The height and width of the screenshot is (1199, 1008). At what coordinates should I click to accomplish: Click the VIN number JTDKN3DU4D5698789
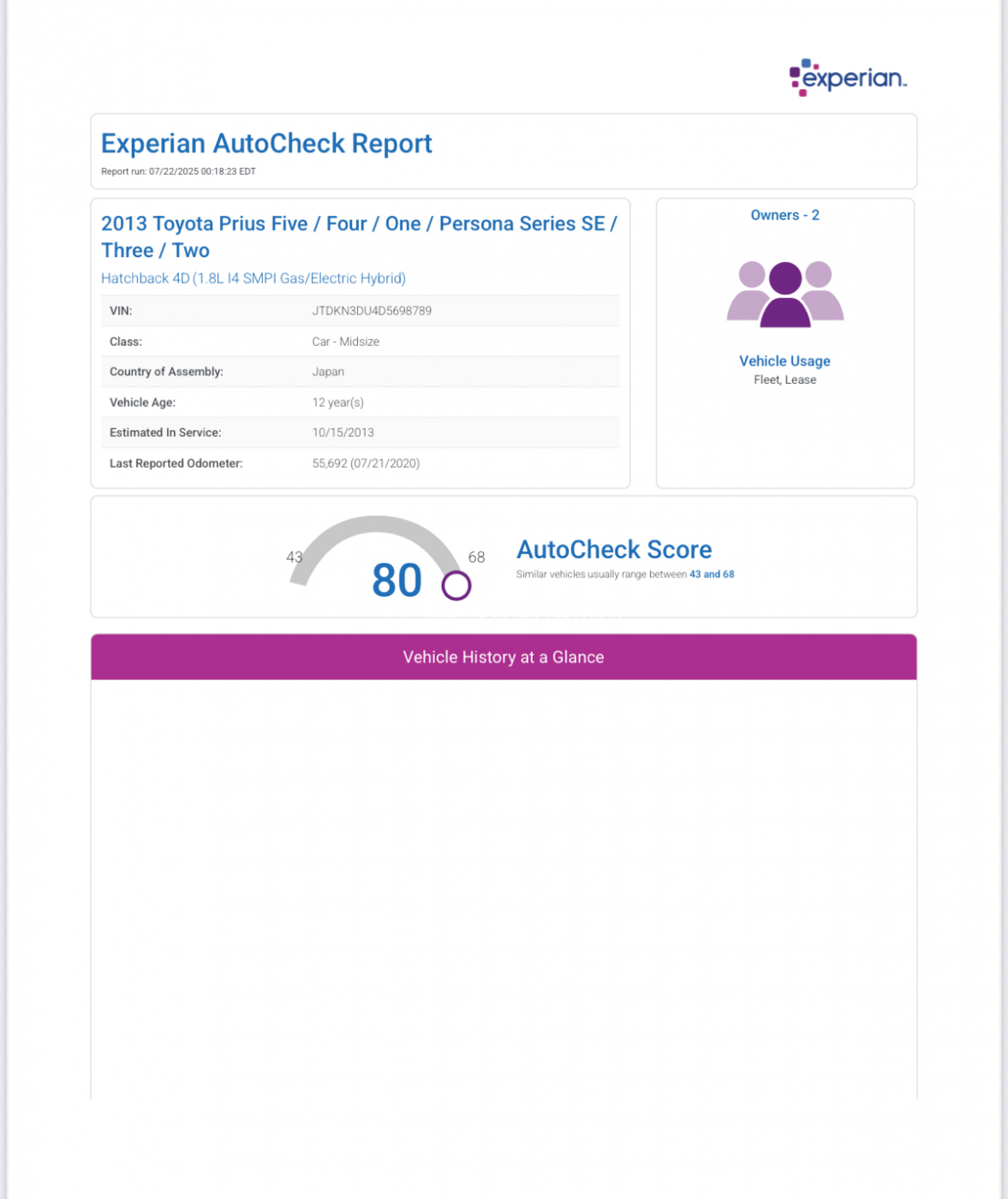pyautogui.click(x=372, y=311)
